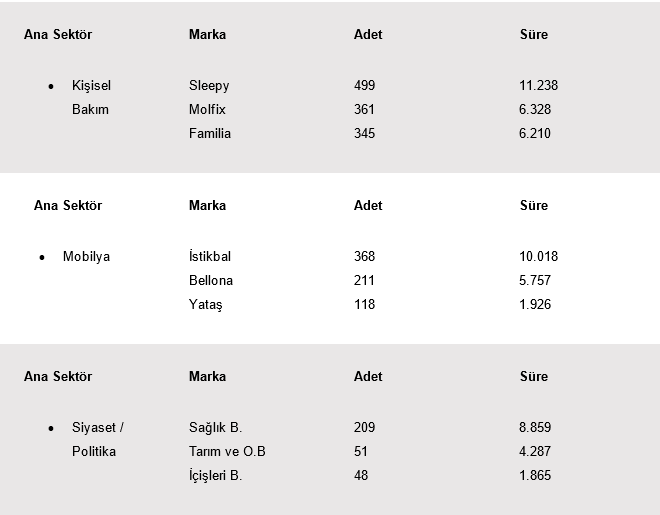Select the İstikbal duration value 10.018

[x=538, y=256]
